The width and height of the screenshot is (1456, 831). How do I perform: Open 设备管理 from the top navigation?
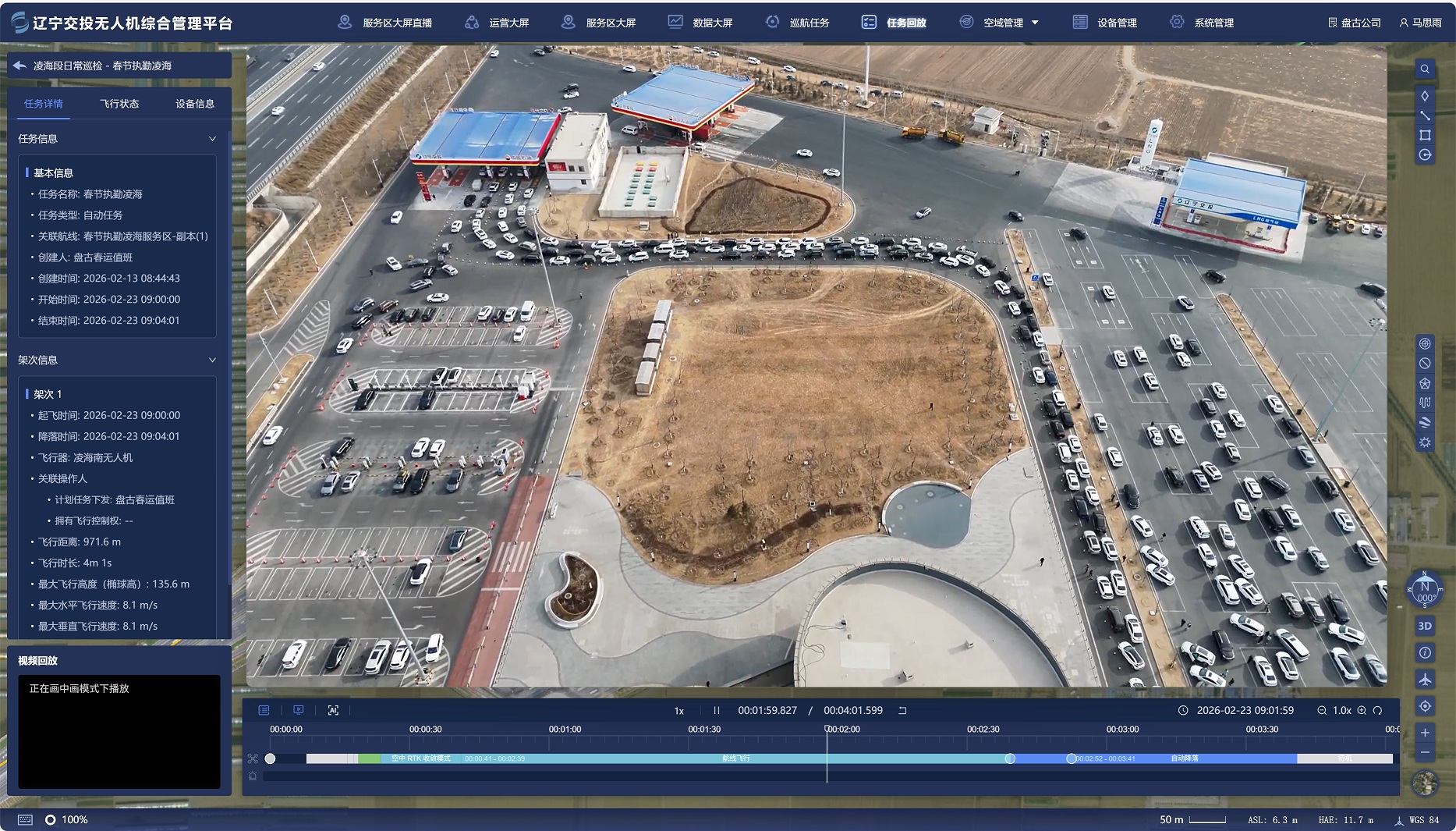click(x=1106, y=23)
